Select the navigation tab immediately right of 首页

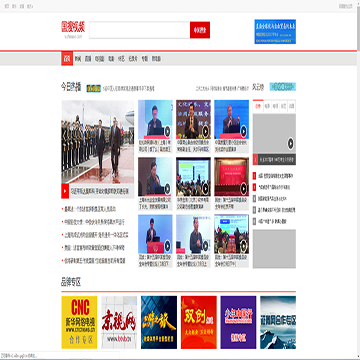78,59
